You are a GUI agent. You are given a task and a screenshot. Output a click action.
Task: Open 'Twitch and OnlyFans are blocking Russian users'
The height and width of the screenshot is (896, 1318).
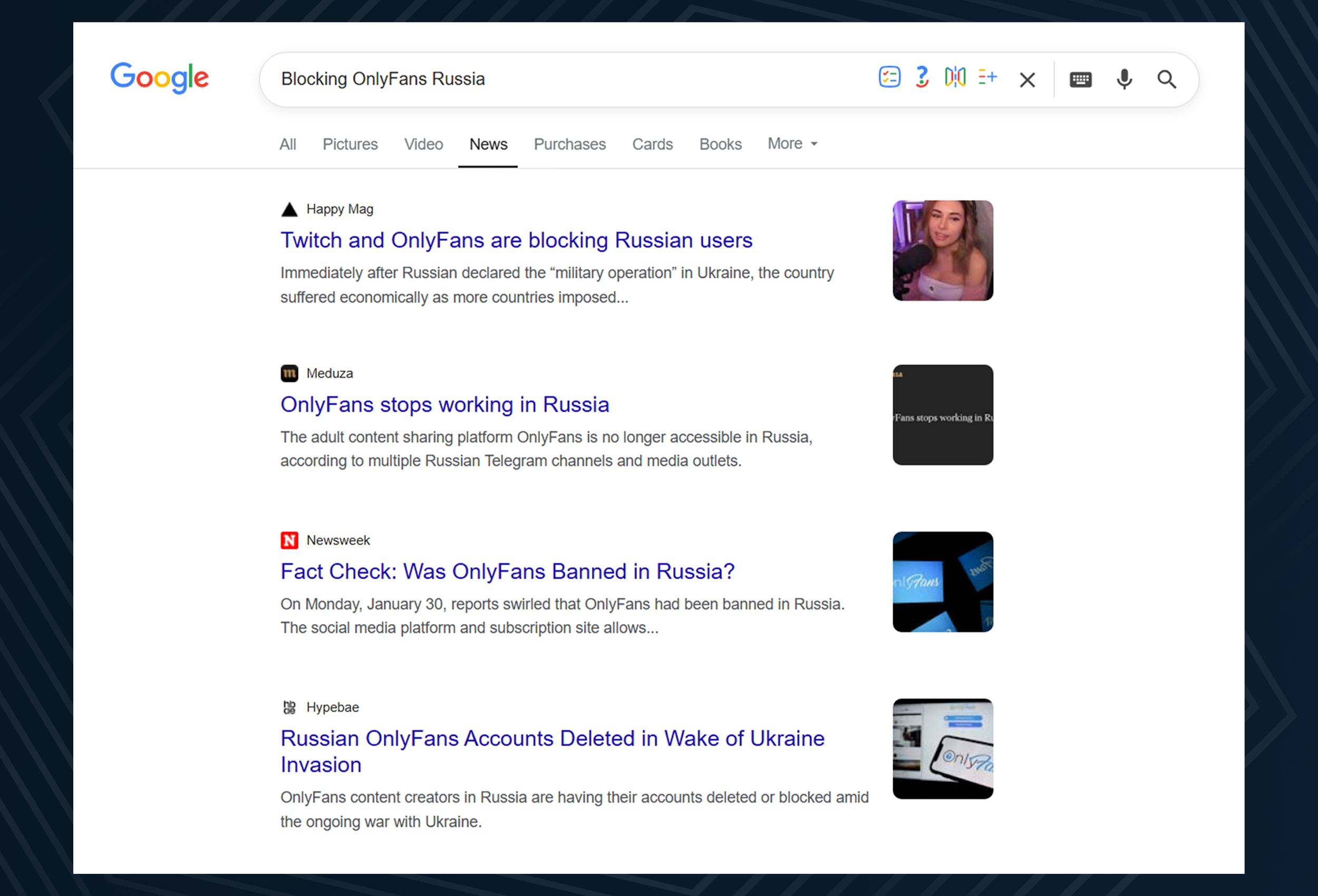click(x=516, y=240)
